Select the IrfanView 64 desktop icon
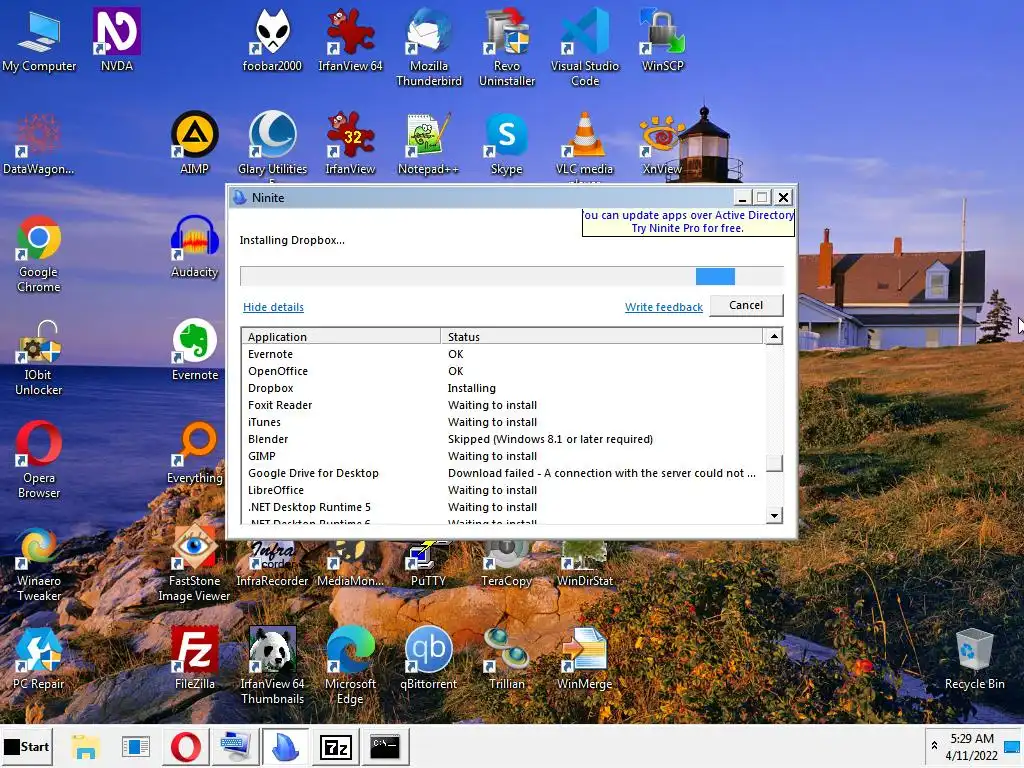 pyautogui.click(x=350, y=39)
